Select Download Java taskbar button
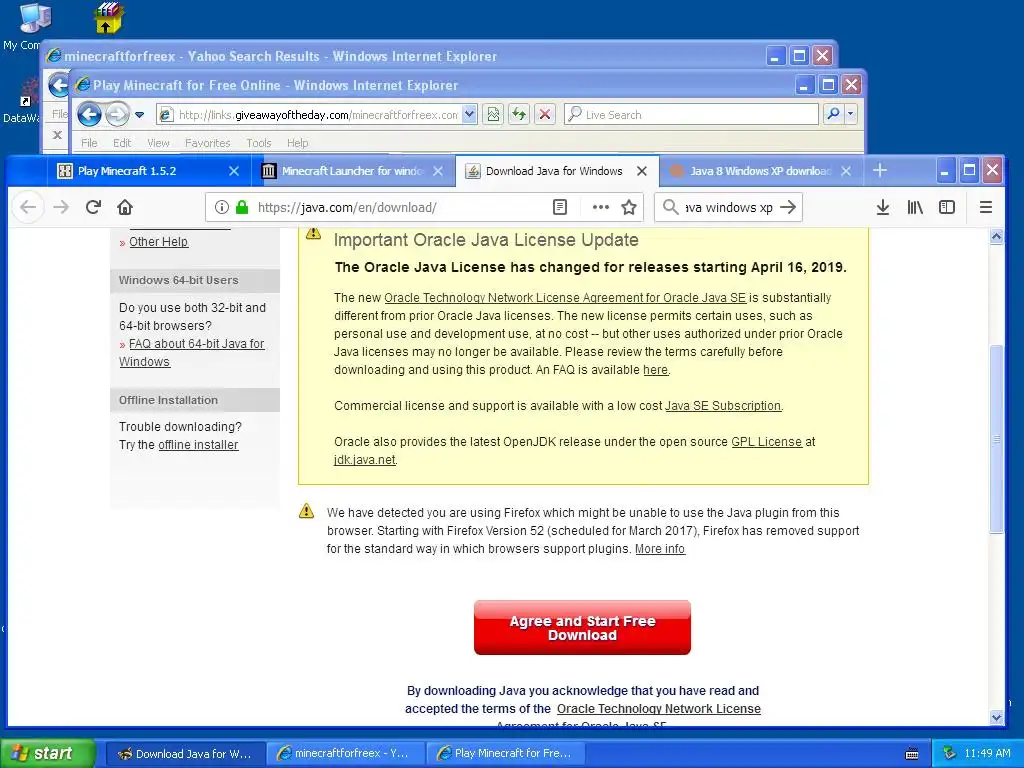Viewport: 1024px width, 768px height. click(x=185, y=754)
